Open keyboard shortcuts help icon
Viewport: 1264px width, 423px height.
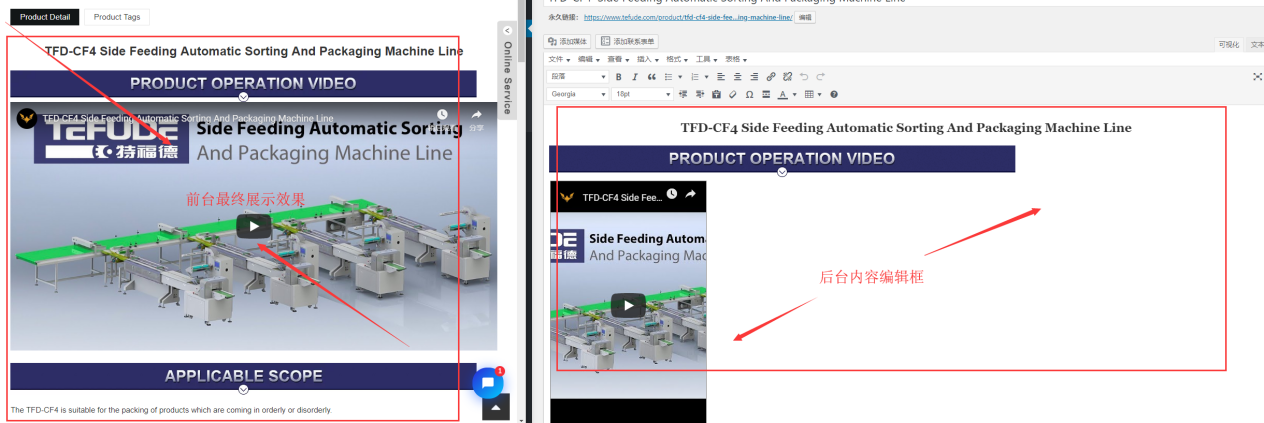coord(834,94)
